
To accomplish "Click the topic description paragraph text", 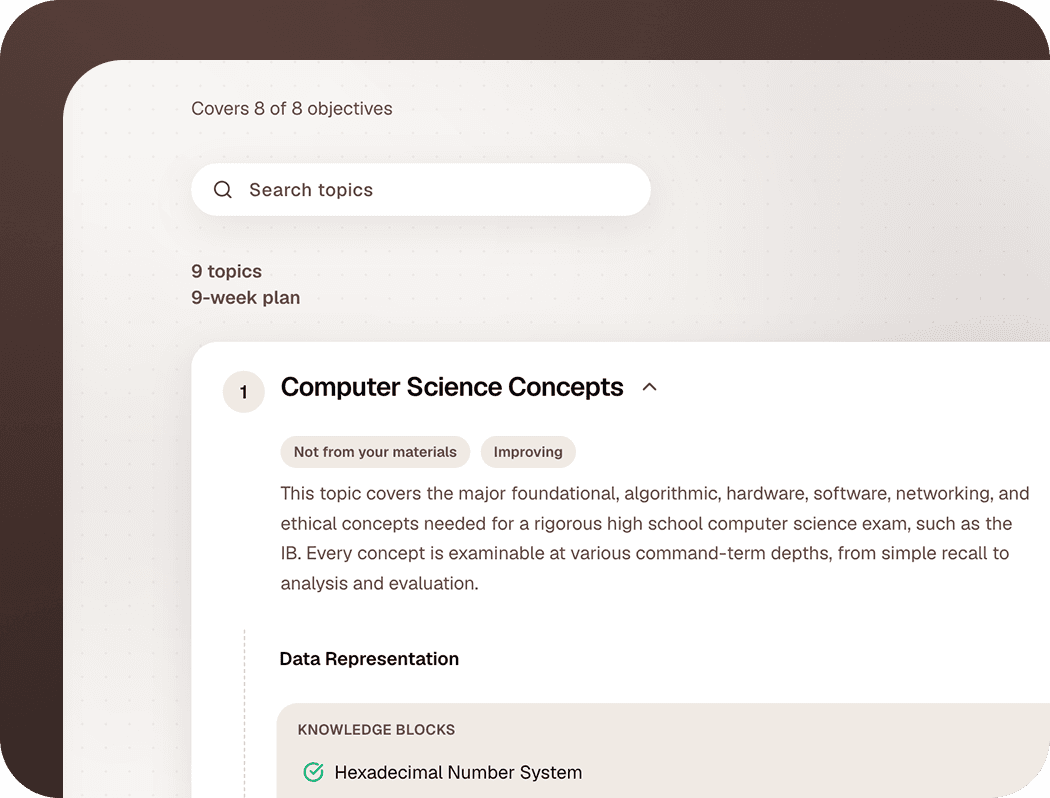I will click(655, 538).
